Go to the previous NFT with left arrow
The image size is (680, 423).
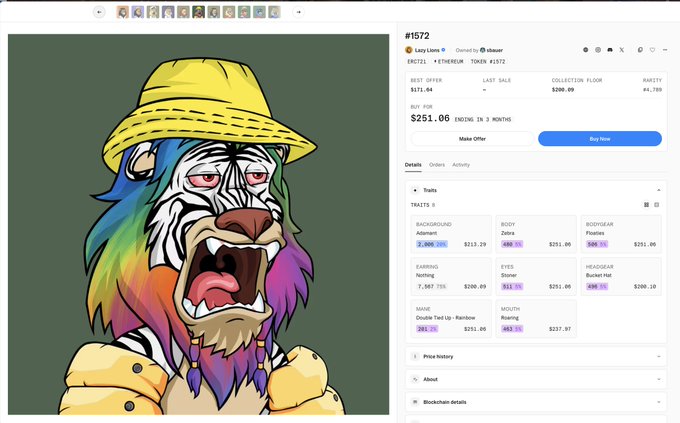coord(99,12)
